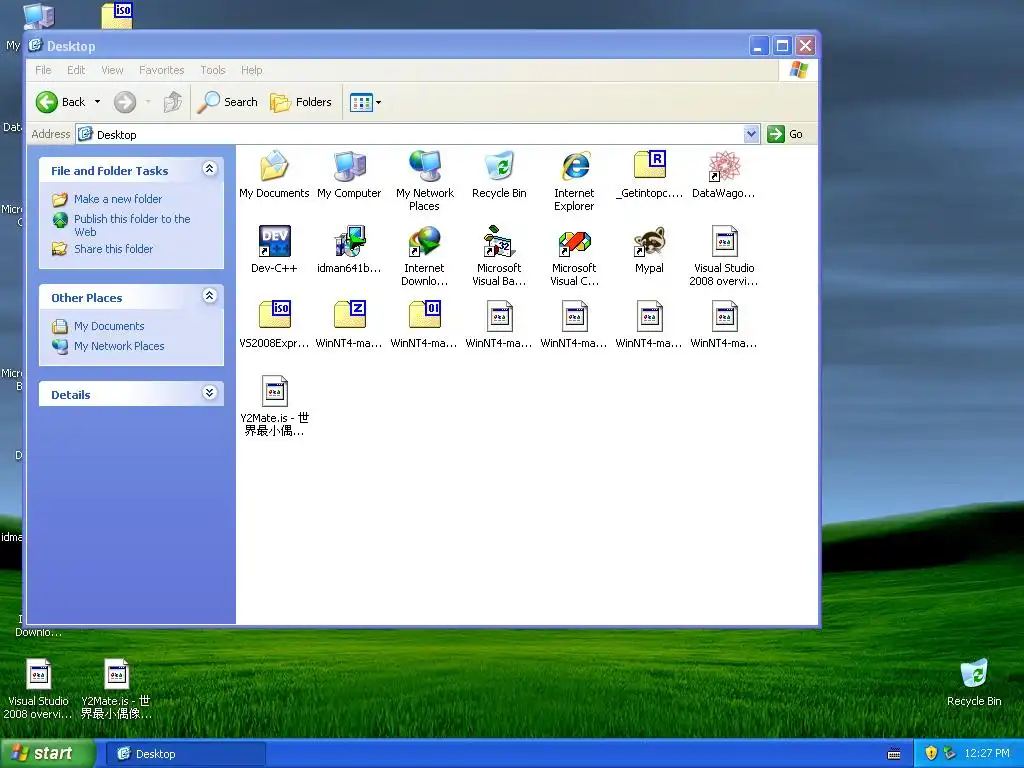Open the Edit menu
The width and height of the screenshot is (1024, 768).
pyautogui.click(x=76, y=70)
